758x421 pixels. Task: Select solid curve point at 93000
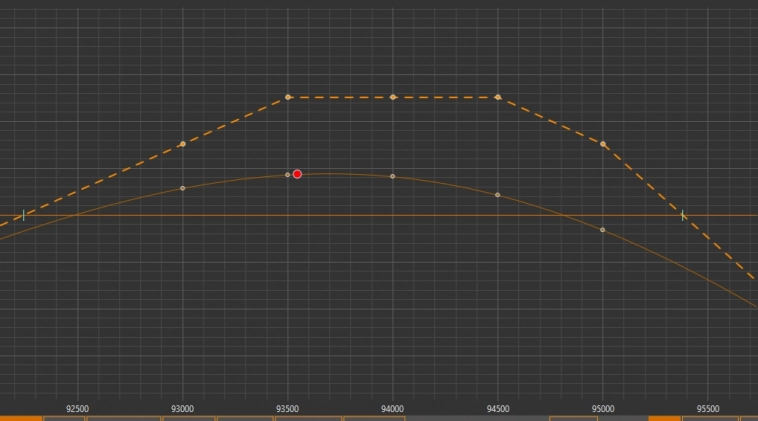click(183, 188)
